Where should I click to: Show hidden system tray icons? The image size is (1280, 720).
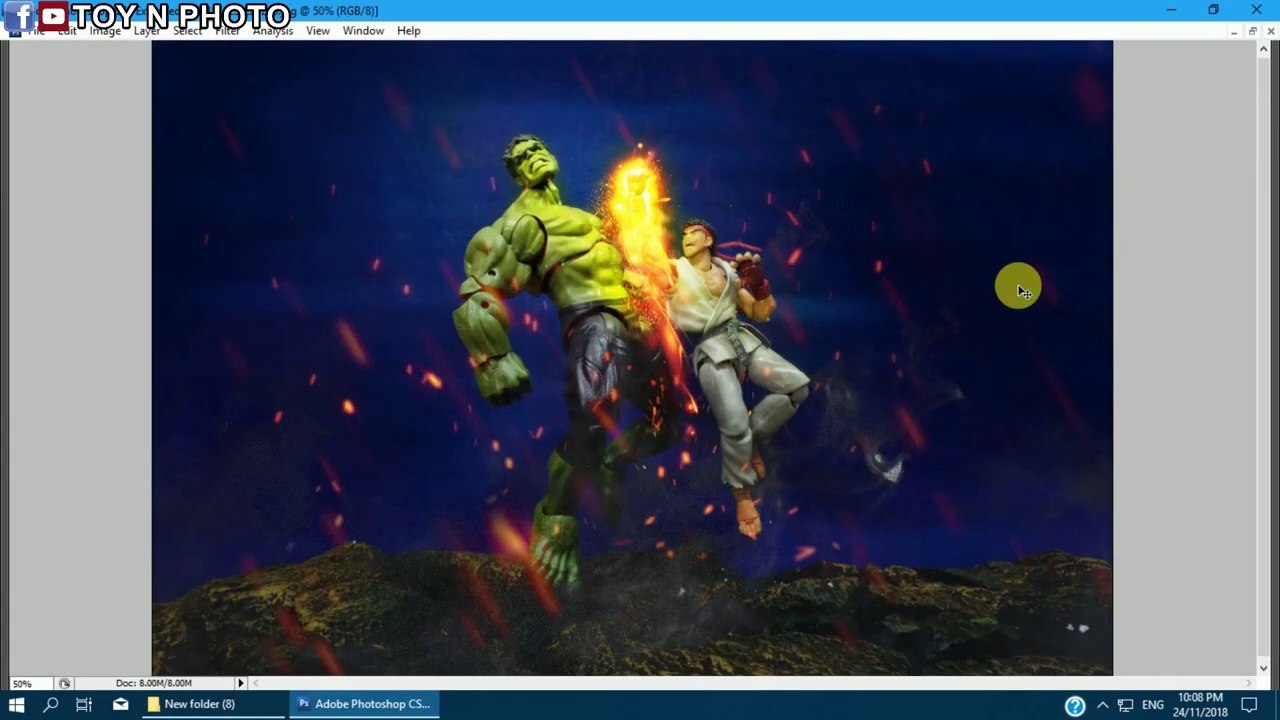(x=1102, y=705)
